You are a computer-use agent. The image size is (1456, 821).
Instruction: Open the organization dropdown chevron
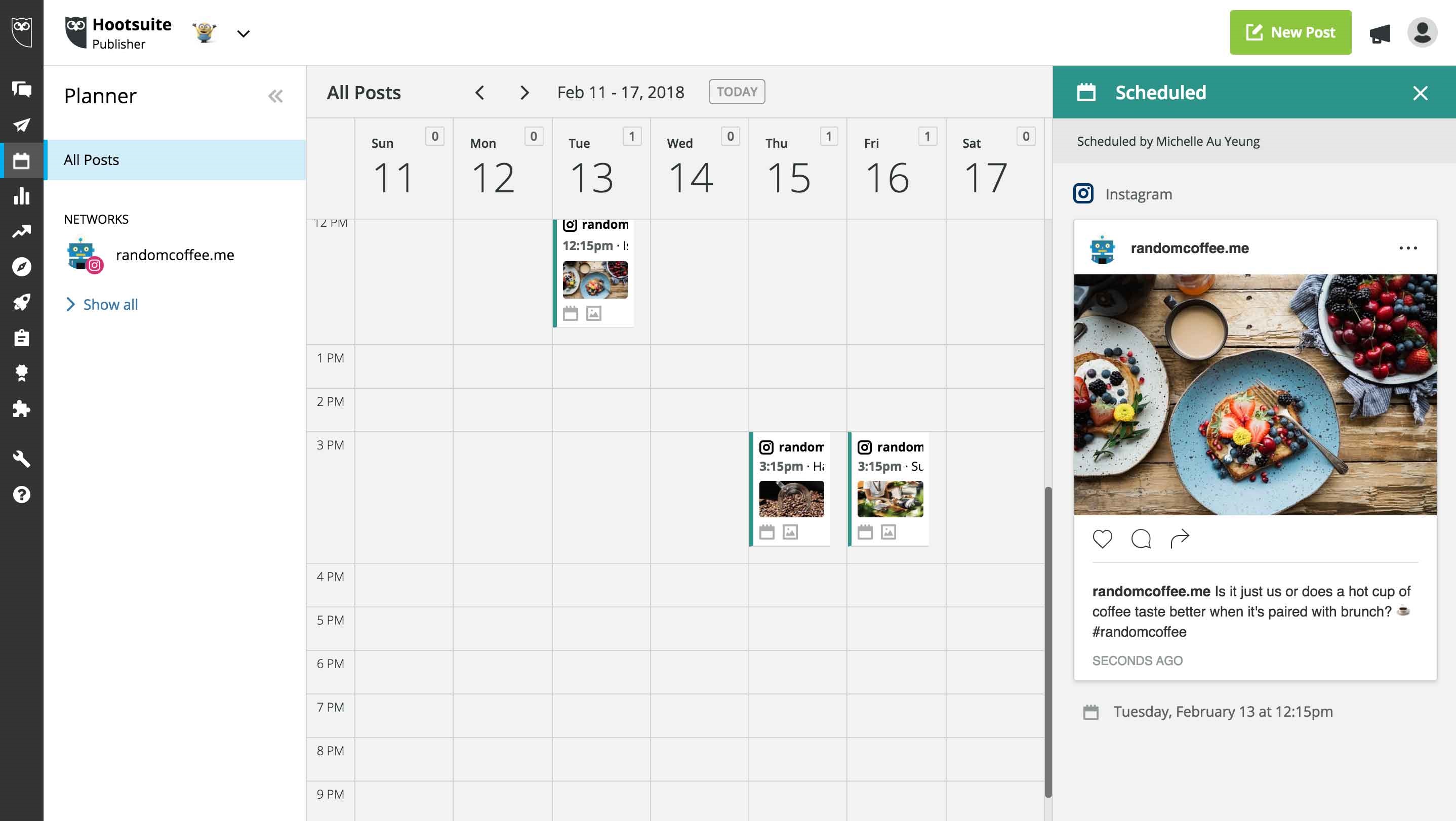pyautogui.click(x=243, y=33)
